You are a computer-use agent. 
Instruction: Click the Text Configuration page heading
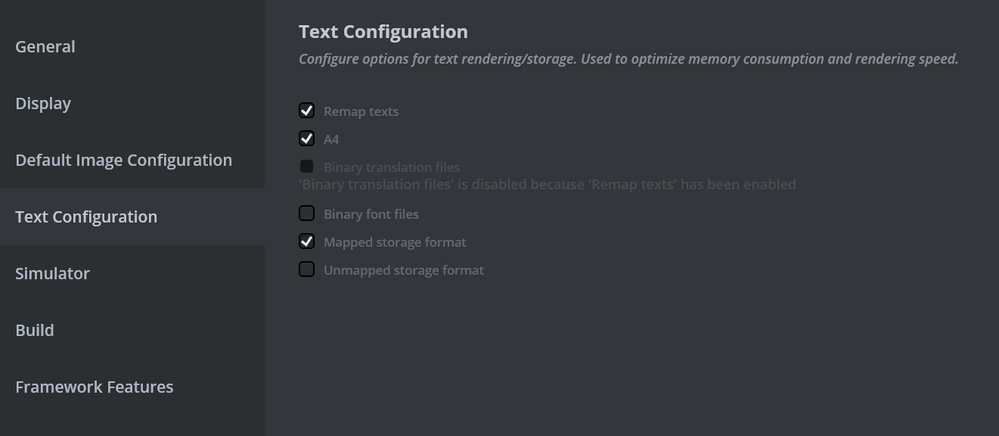click(x=383, y=32)
